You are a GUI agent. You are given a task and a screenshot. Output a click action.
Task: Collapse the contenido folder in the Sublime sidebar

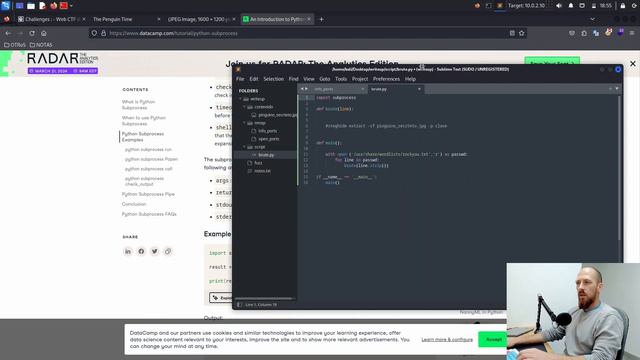coord(244,107)
